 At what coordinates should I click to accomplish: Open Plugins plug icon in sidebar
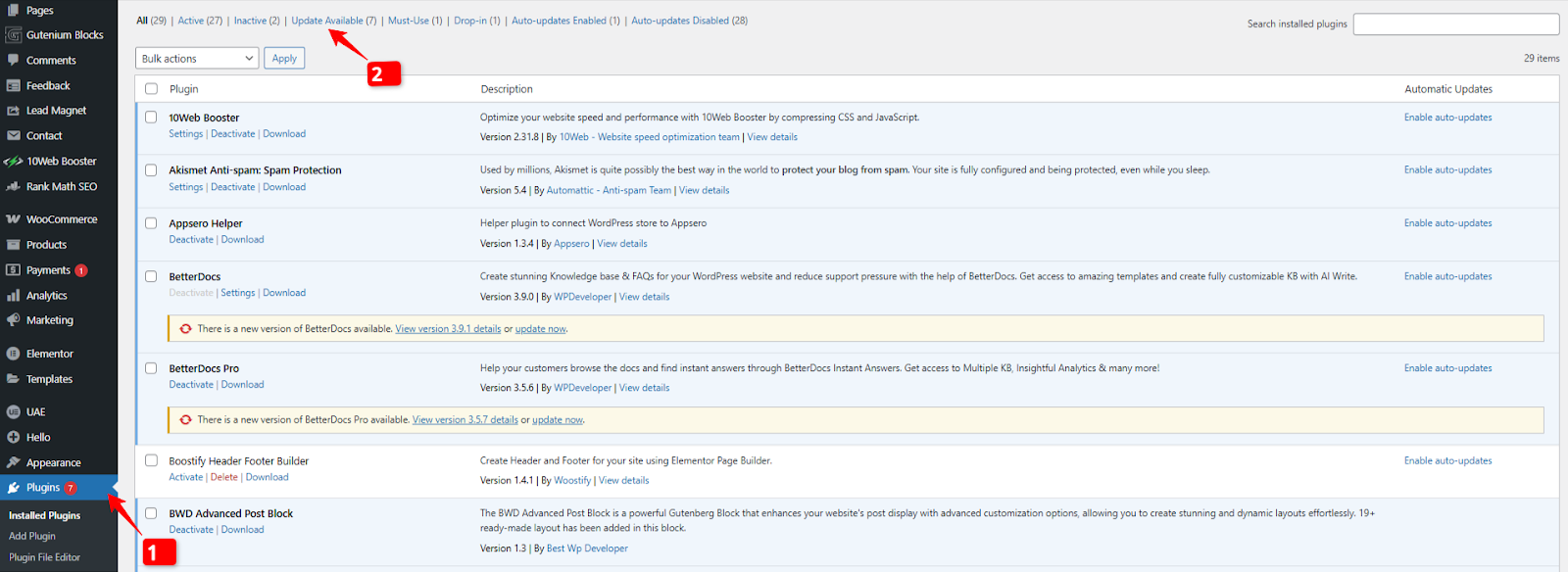(x=14, y=488)
